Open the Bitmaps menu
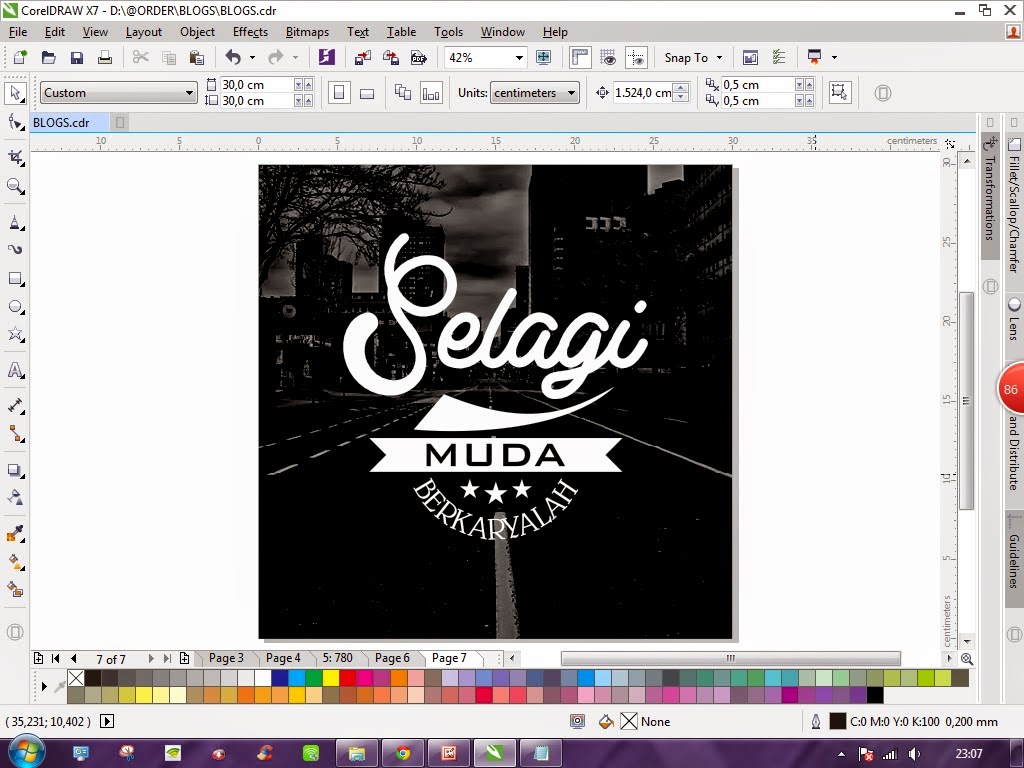The image size is (1024, 768). (307, 31)
